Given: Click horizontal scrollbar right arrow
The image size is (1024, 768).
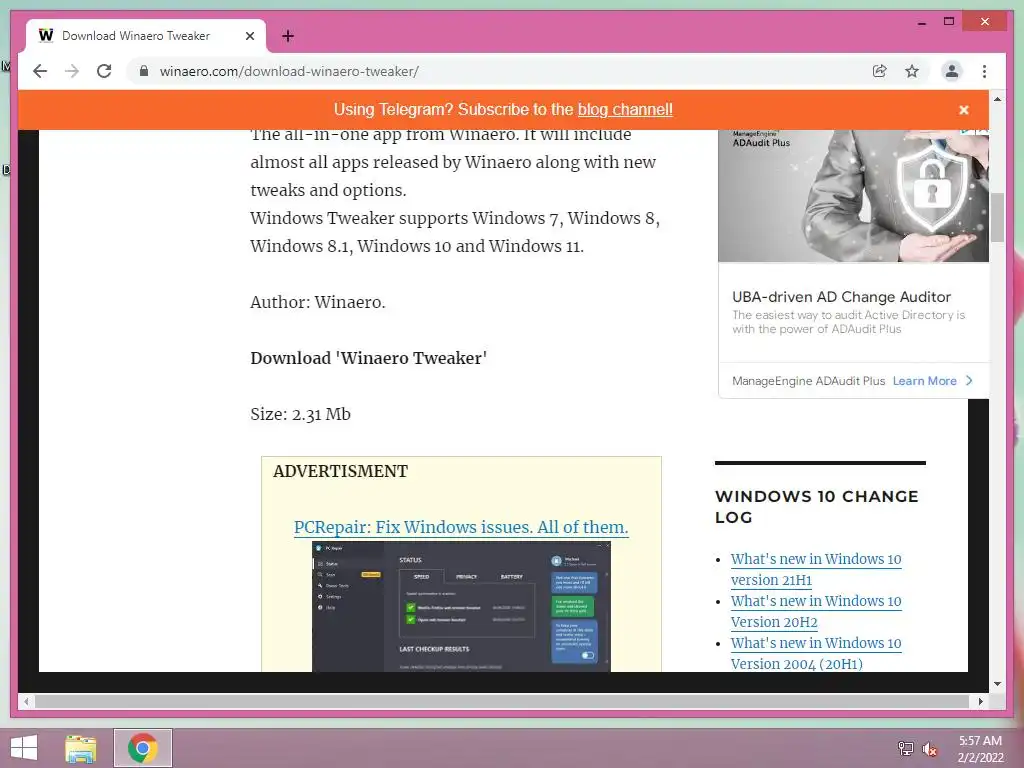Looking at the screenshot, I should coord(980,701).
